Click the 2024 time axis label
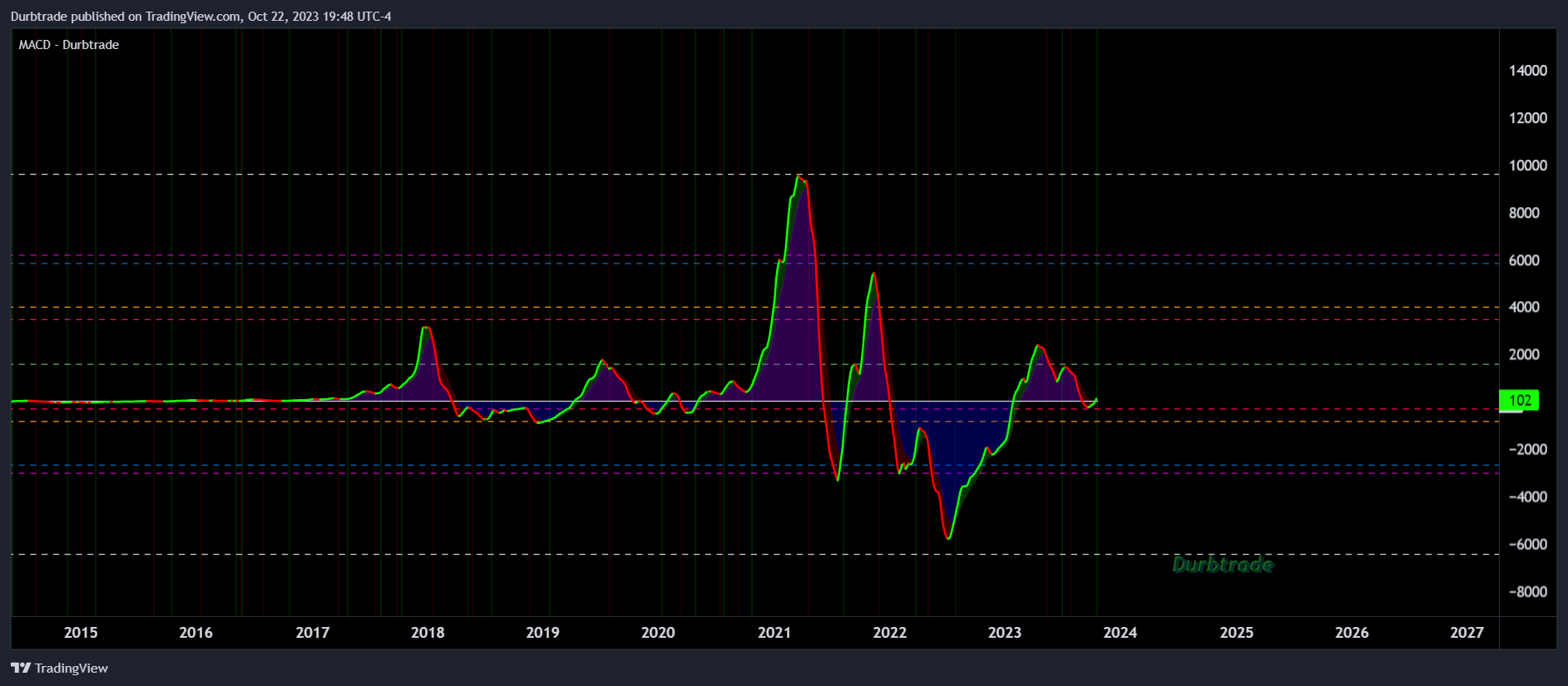This screenshot has height=686, width=1568. click(x=1120, y=633)
